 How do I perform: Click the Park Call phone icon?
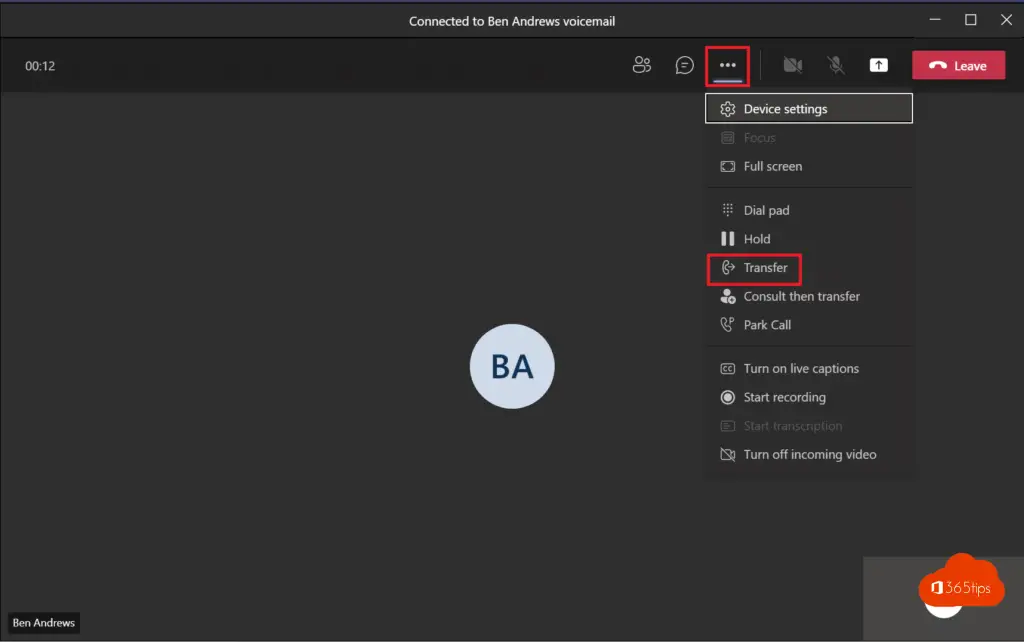point(728,325)
